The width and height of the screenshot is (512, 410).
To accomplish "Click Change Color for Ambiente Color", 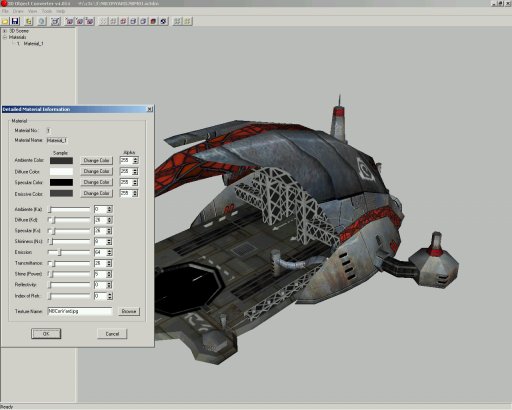I will [x=96, y=160].
